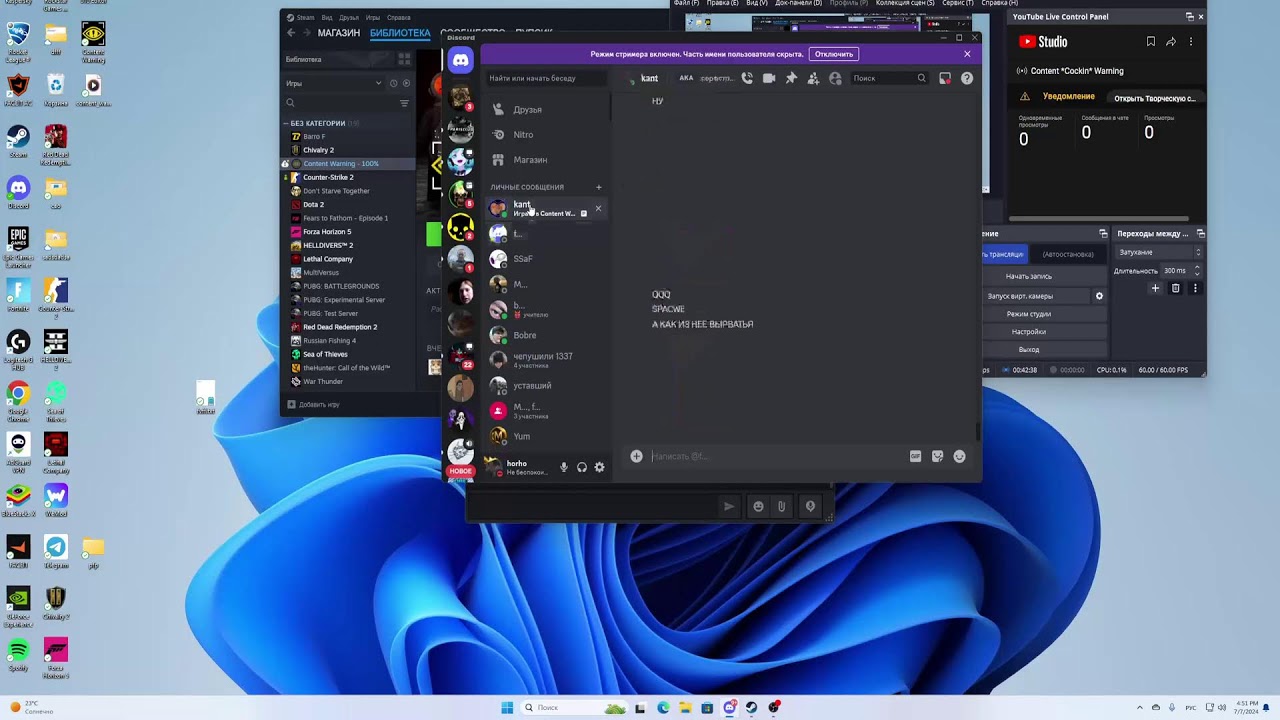Open the Bobre direct message
The image size is (1280, 720).
point(547,335)
